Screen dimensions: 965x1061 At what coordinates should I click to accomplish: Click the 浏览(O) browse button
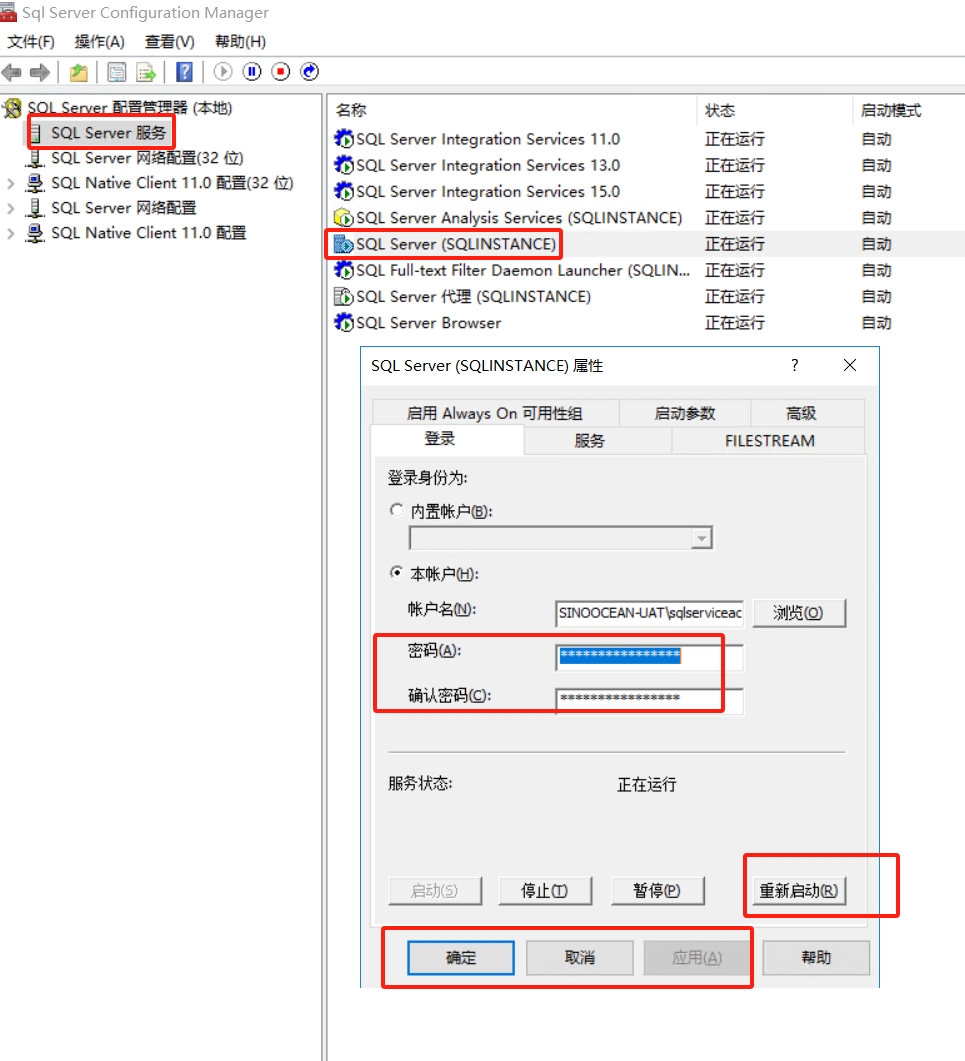[x=798, y=613]
